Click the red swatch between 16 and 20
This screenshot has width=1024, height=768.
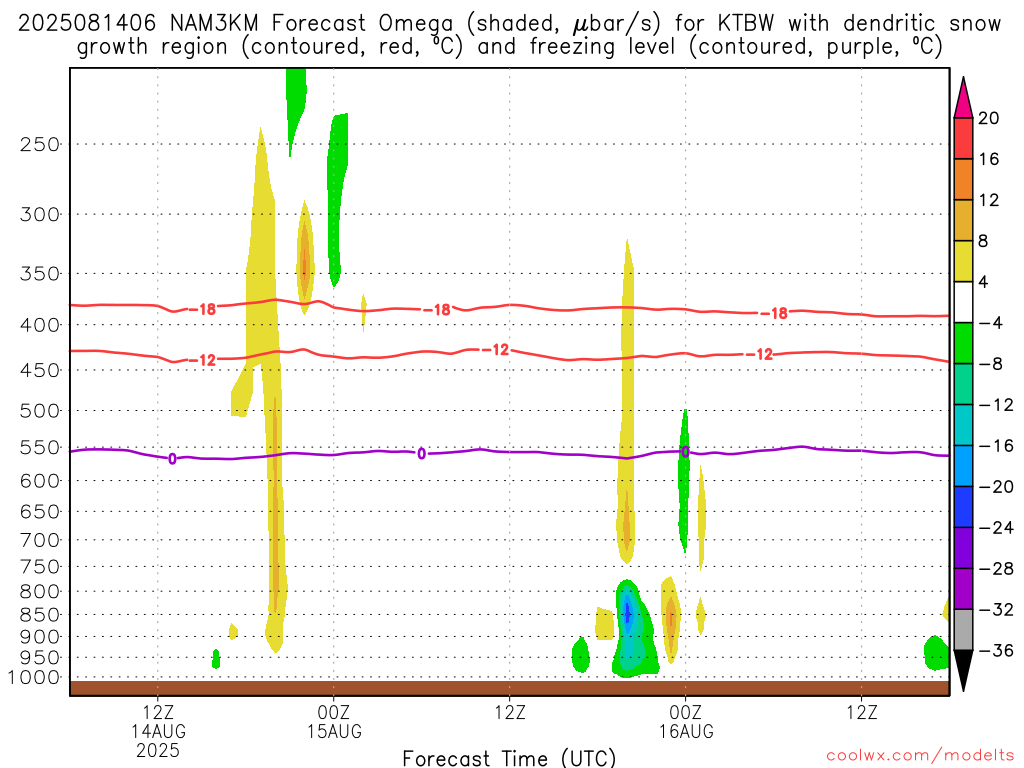[963, 138]
